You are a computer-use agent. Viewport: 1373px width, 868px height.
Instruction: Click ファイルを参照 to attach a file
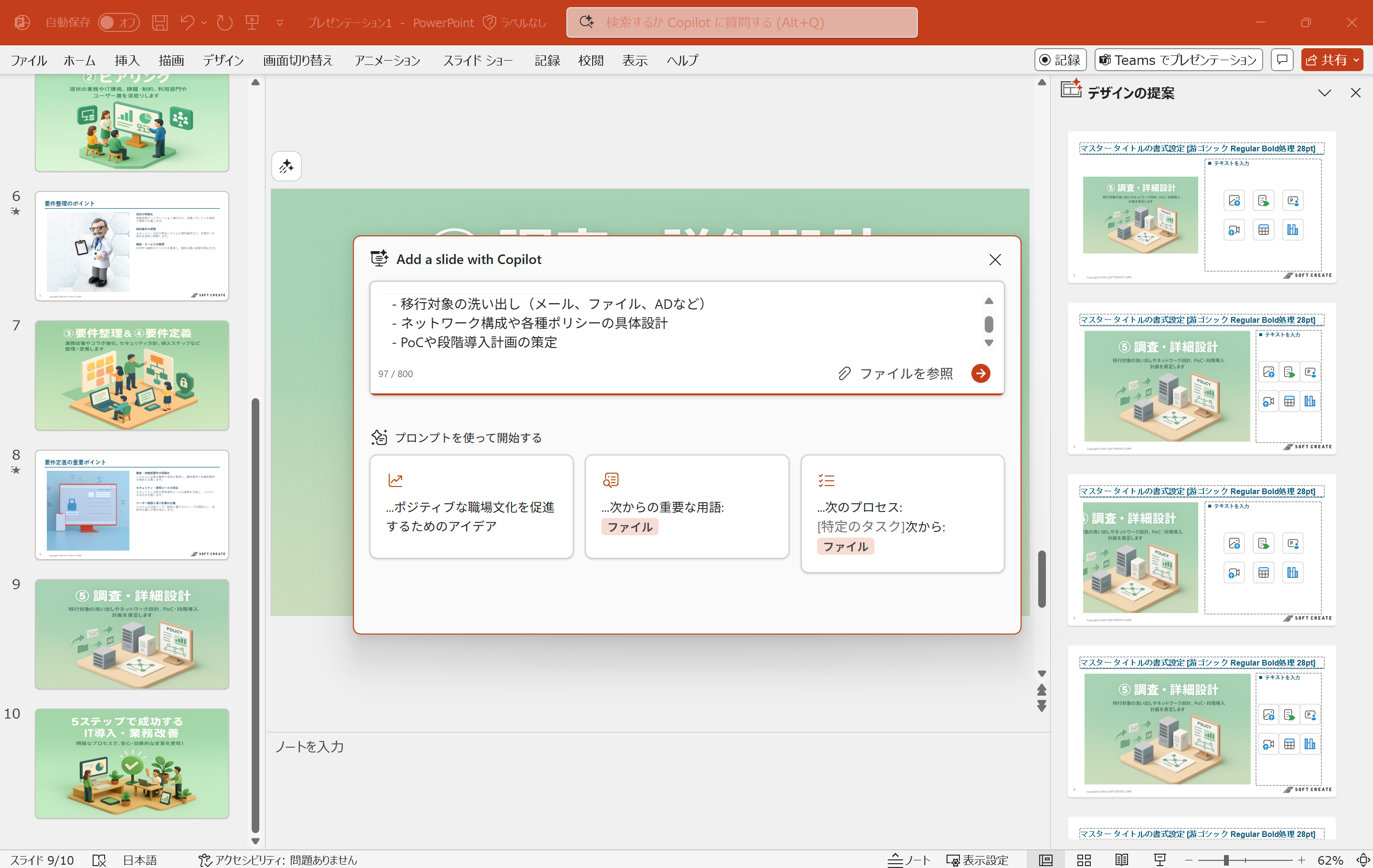coord(906,374)
